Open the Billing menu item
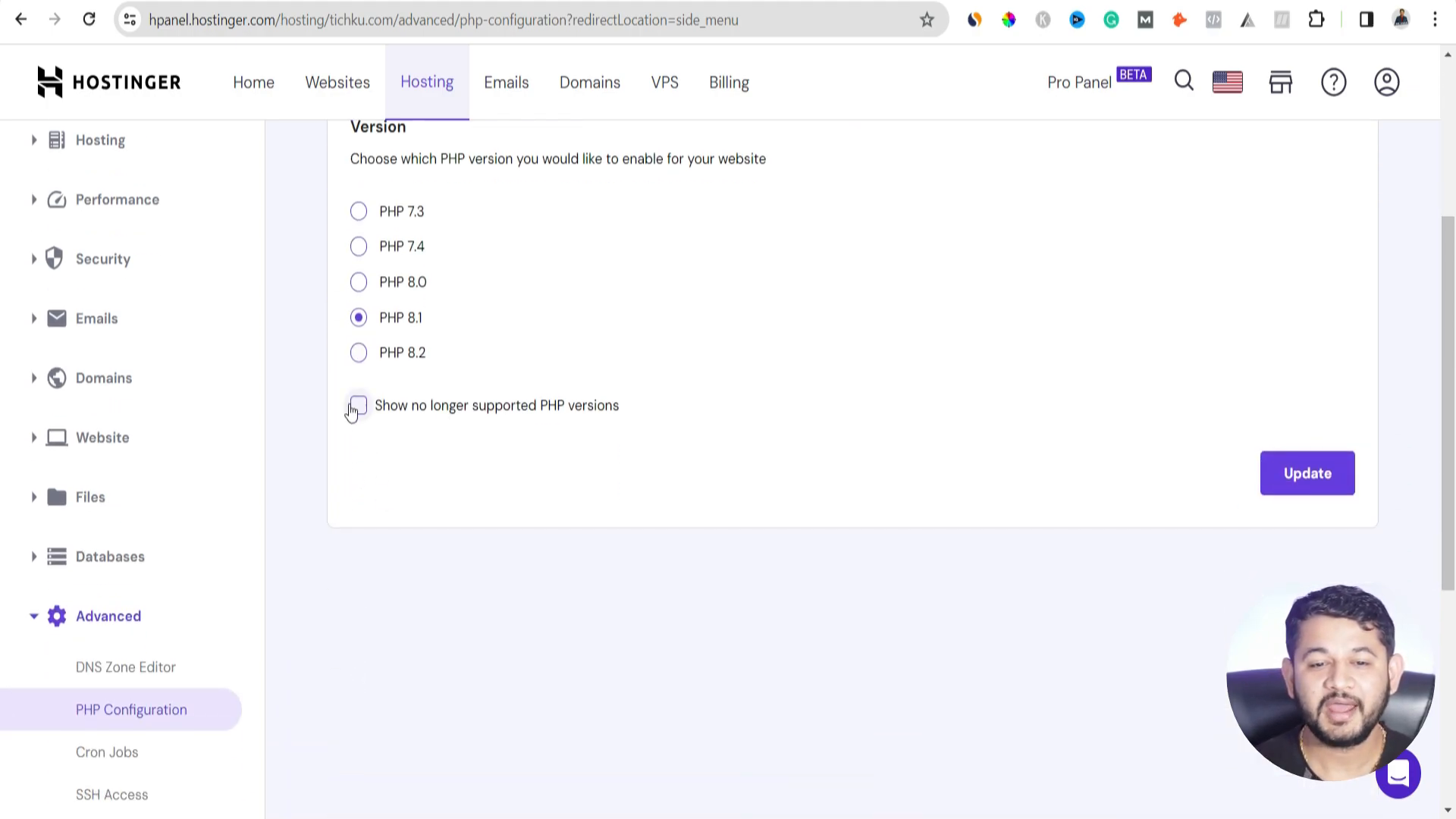Screen dimensions: 1456x819 click(x=729, y=82)
